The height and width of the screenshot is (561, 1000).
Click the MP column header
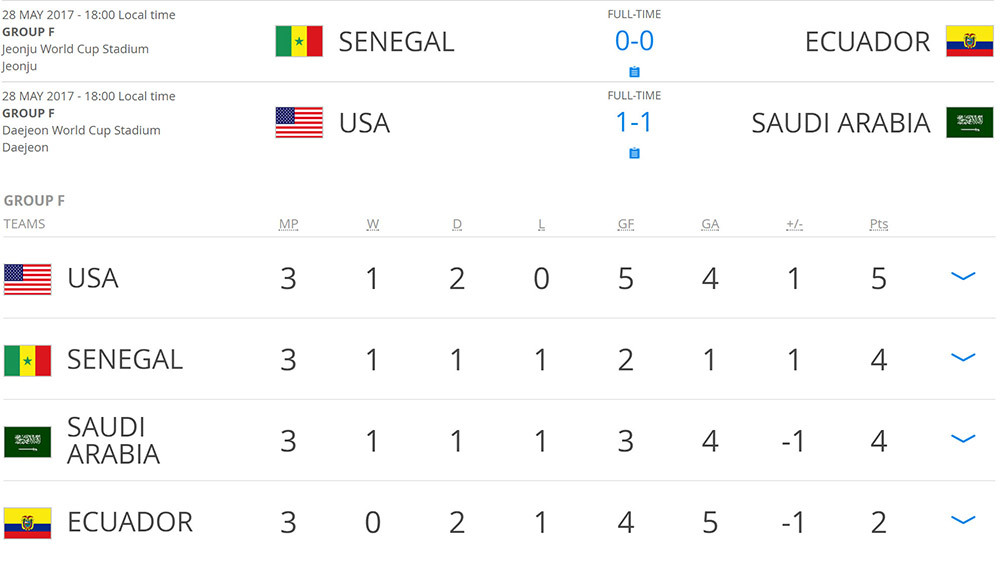[288, 224]
